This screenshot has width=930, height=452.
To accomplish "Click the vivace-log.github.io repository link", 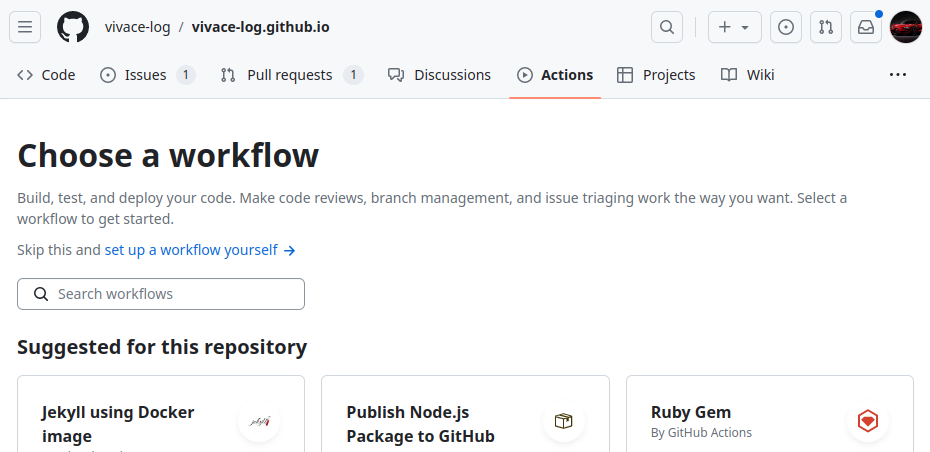I will pyautogui.click(x=260, y=27).
